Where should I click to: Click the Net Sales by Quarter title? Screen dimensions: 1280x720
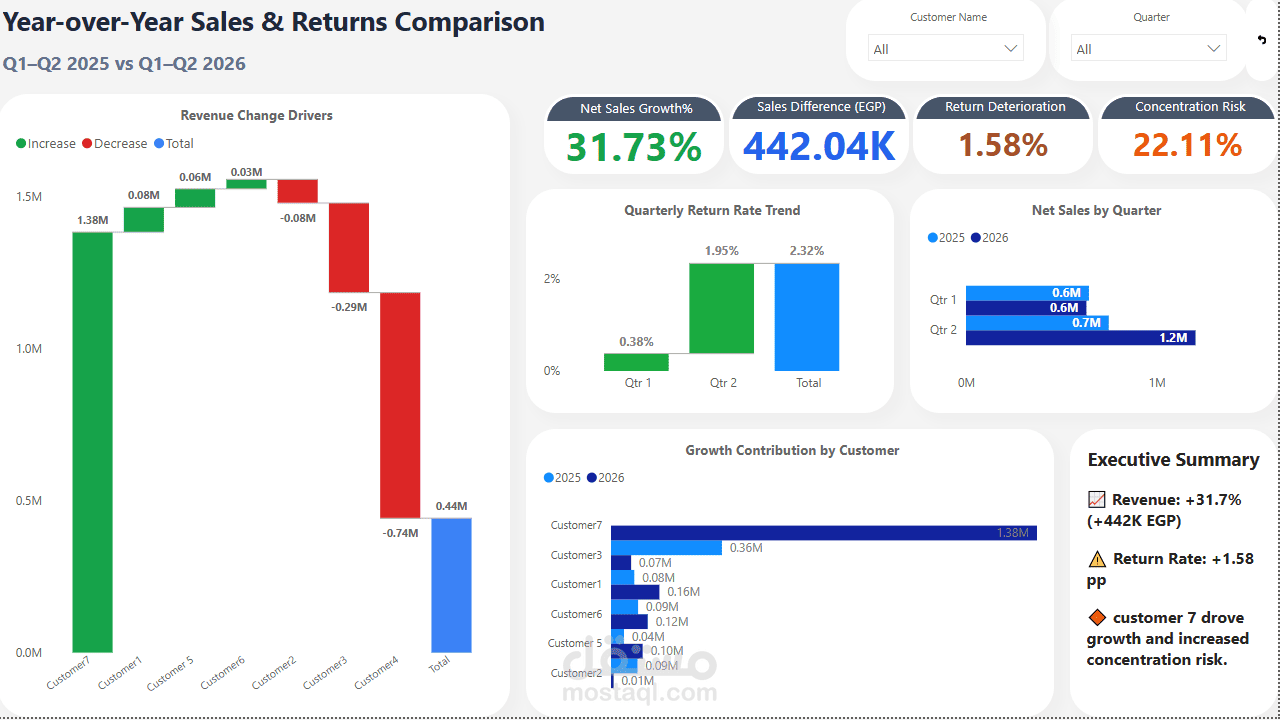1096,211
